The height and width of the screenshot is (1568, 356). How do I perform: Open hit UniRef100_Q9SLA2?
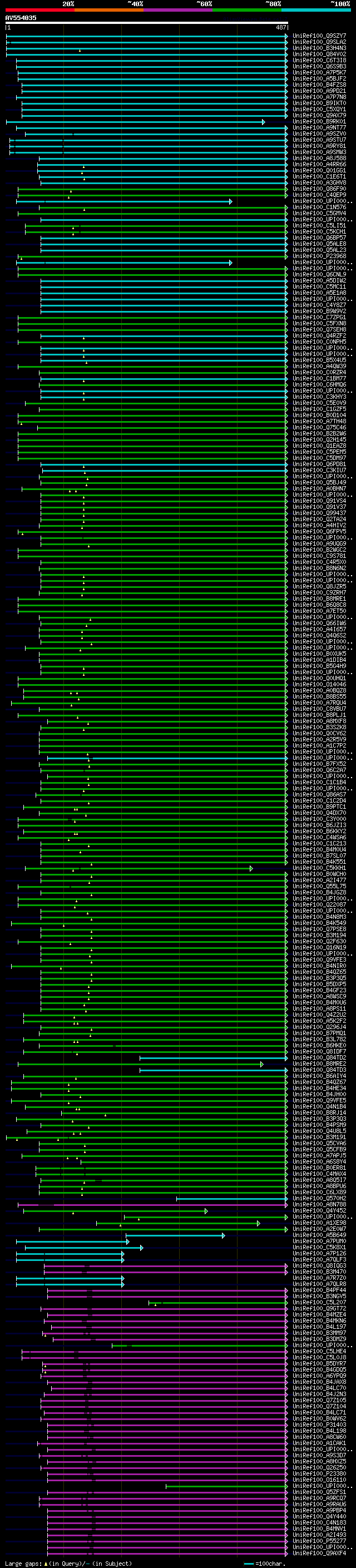[319, 42]
